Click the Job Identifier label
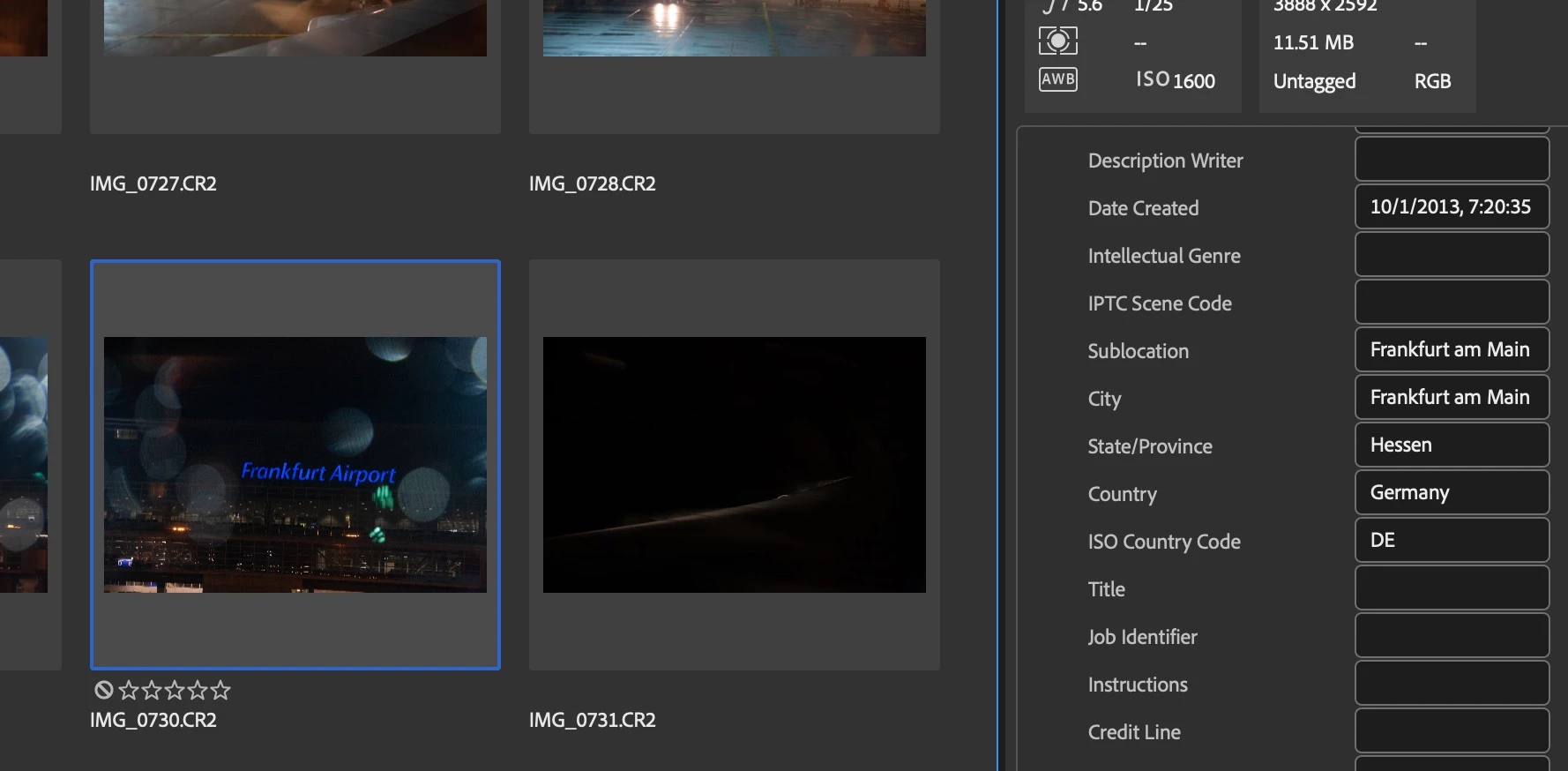This screenshot has height=771, width=1568. [1142, 637]
